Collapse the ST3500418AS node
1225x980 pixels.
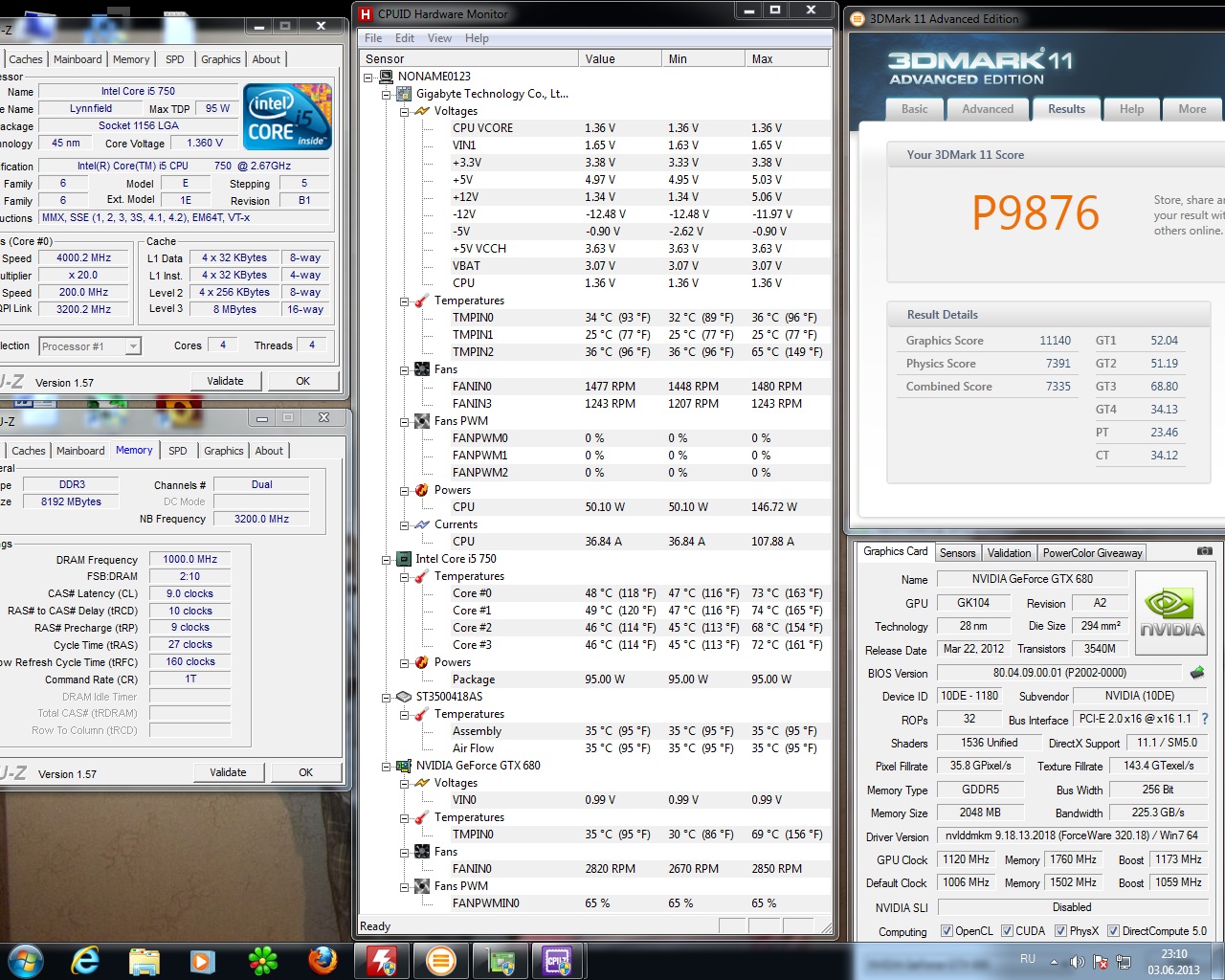(x=387, y=697)
